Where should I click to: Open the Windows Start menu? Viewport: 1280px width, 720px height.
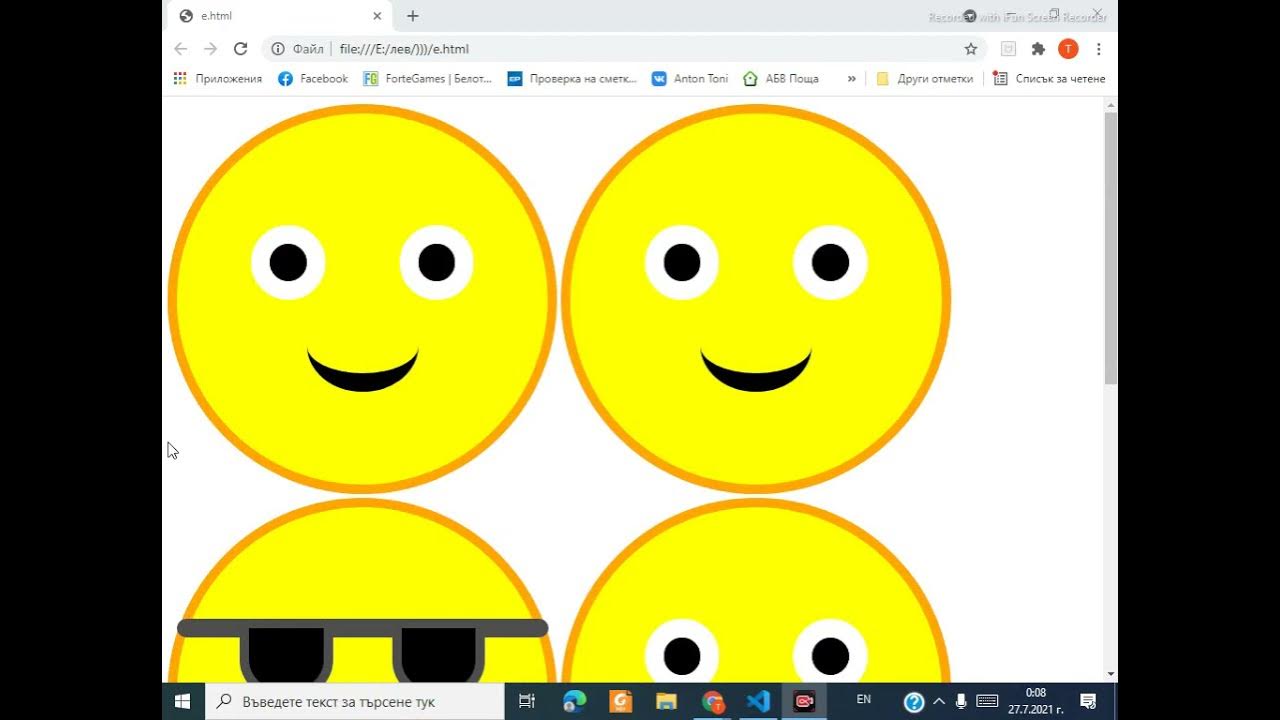183,701
